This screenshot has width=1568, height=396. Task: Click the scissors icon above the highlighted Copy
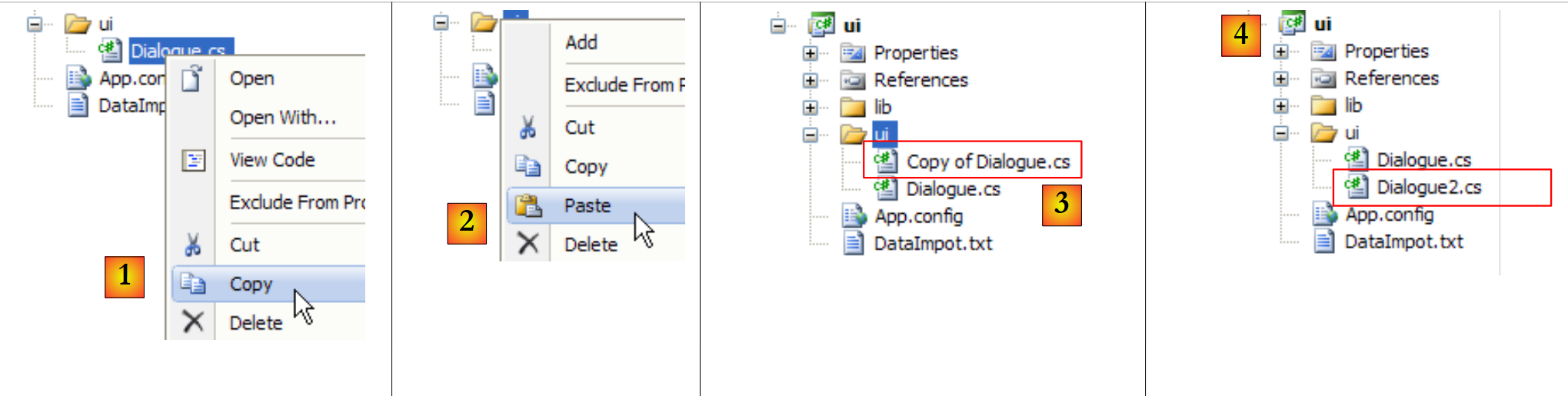[x=192, y=245]
